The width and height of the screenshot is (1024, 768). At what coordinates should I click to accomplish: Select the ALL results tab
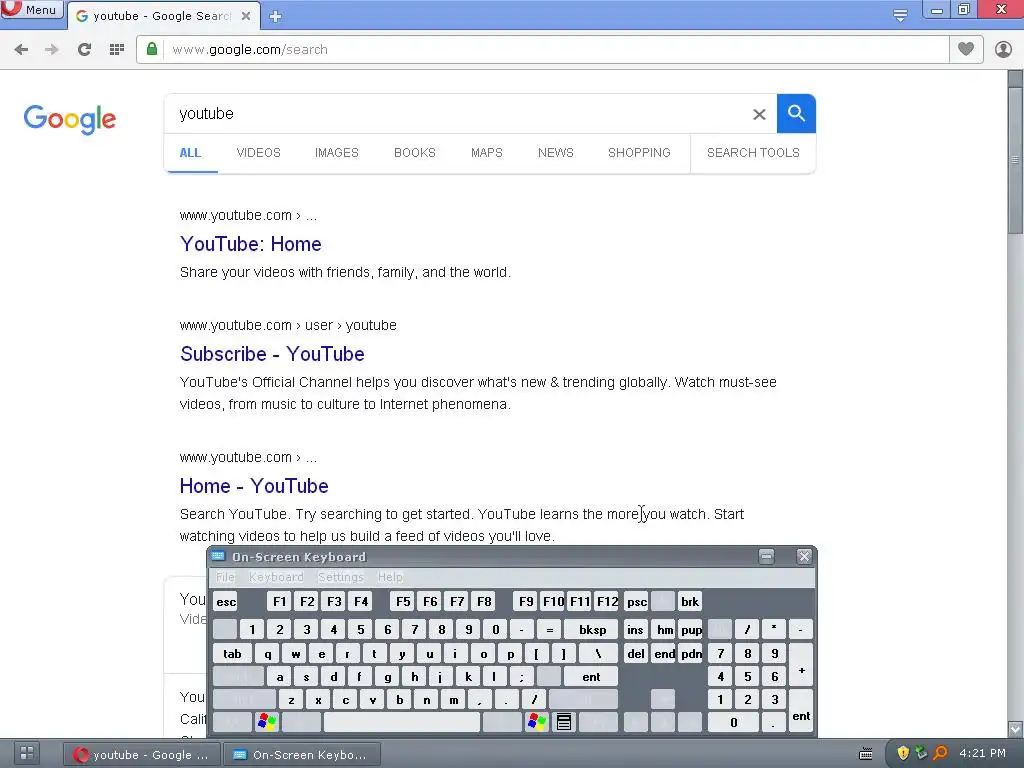190,153
